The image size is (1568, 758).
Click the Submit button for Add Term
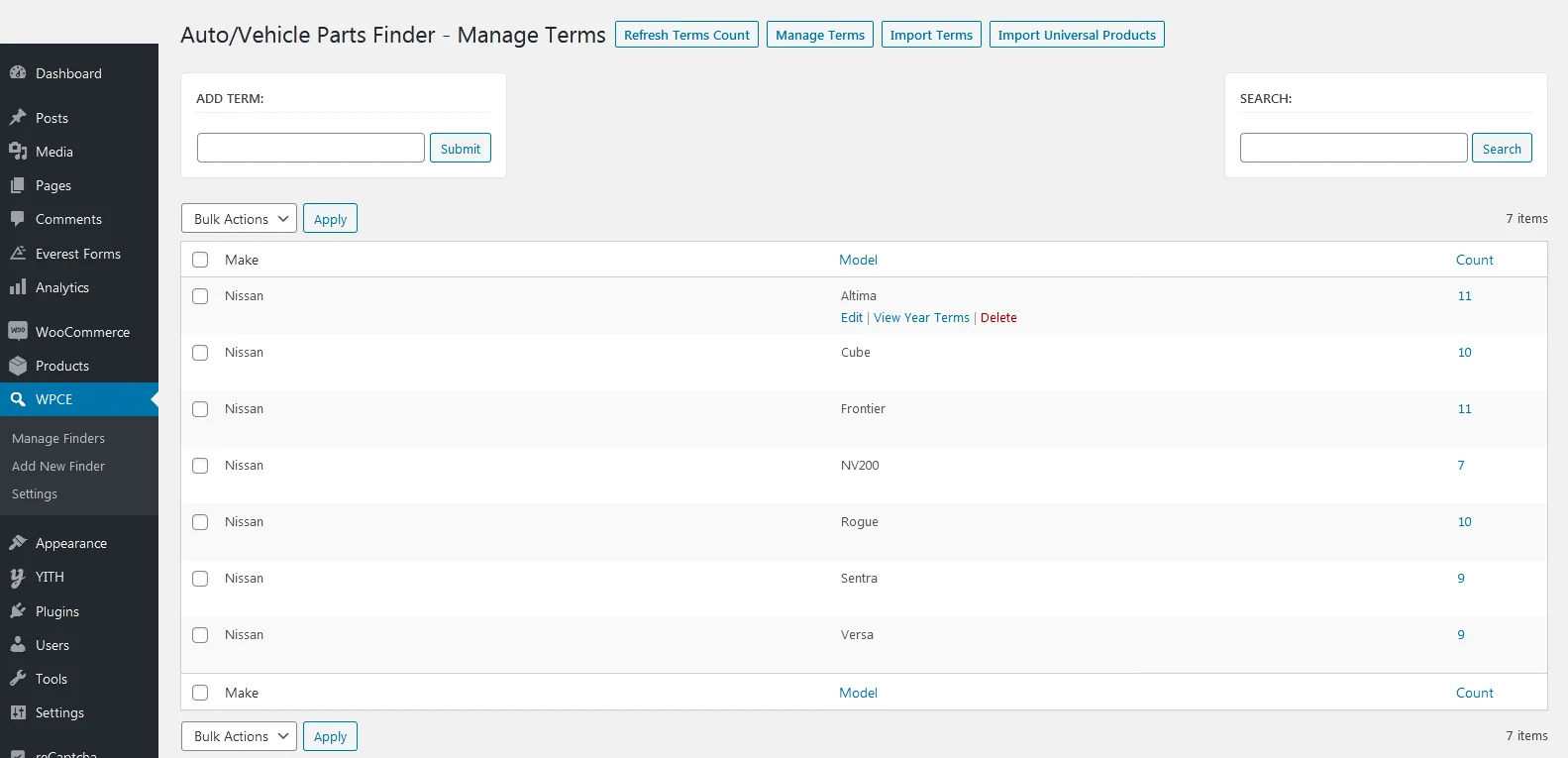(461, 148)
